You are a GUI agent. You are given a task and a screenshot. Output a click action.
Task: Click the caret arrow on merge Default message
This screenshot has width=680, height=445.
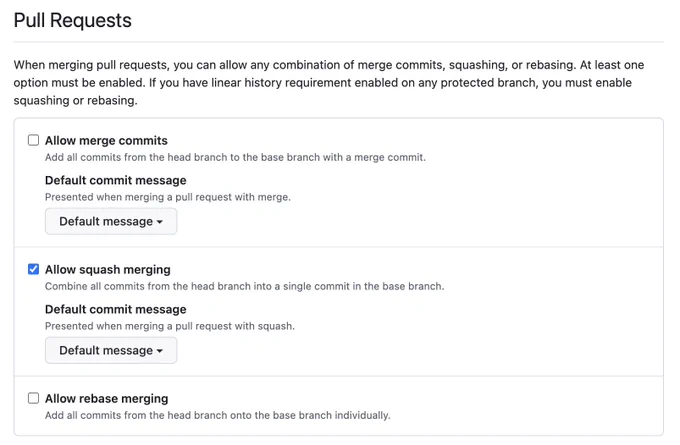point(160,222)
